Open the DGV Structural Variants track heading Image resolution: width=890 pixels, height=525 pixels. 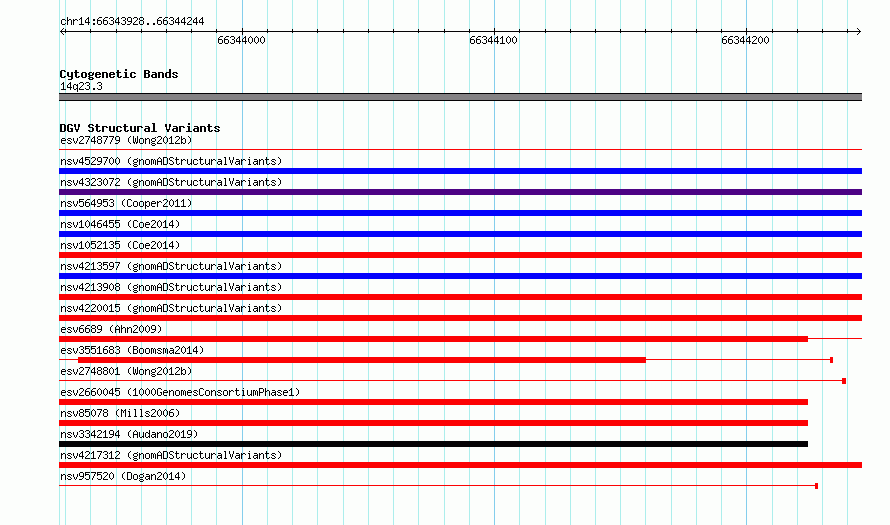point(140,128)
